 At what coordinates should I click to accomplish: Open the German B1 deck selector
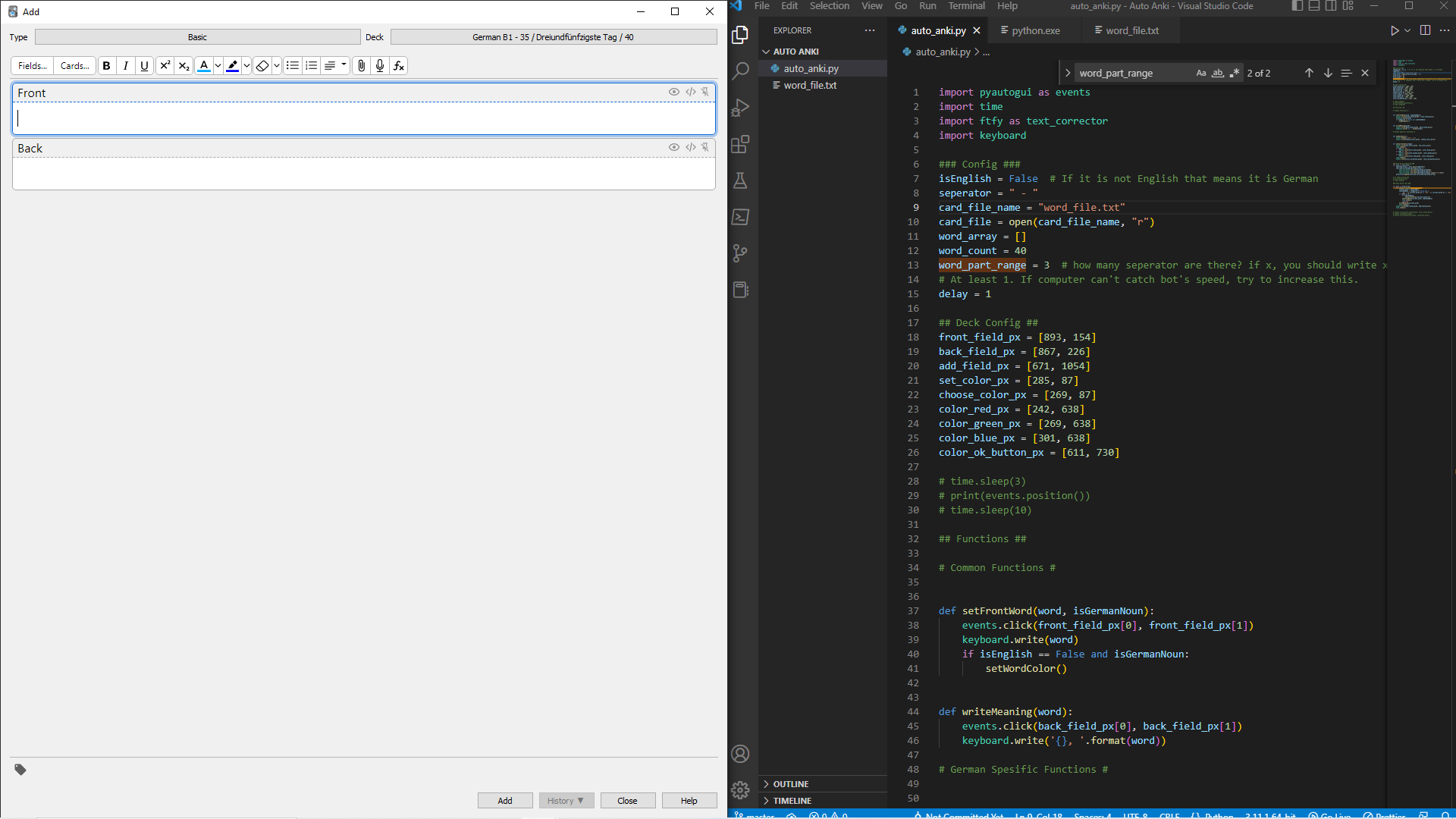pos(553,36)
